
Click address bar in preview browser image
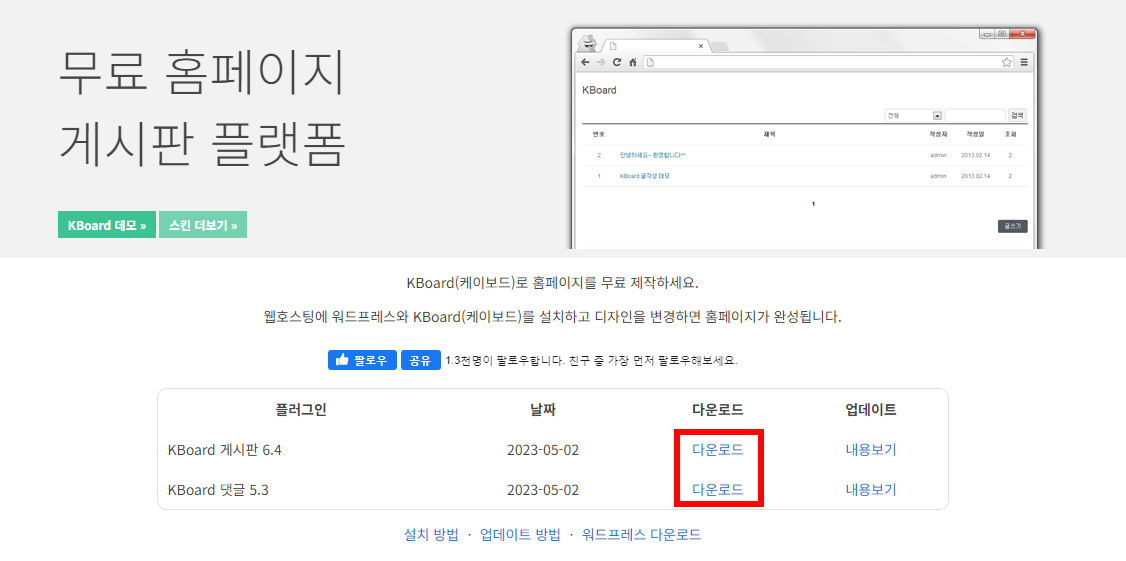[828, 62]
